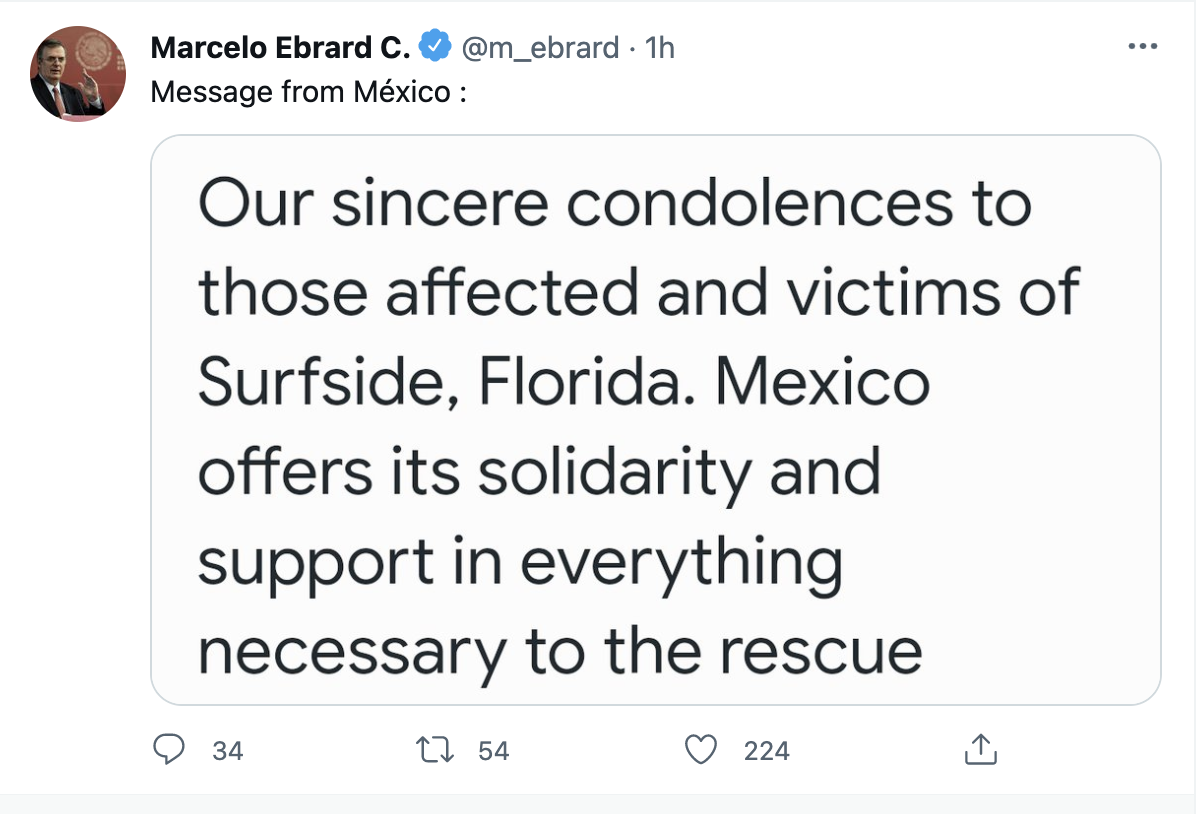This screenshot has height=814, width=1202.
Task: Click the reply count 34
Action: coord(228,750)
